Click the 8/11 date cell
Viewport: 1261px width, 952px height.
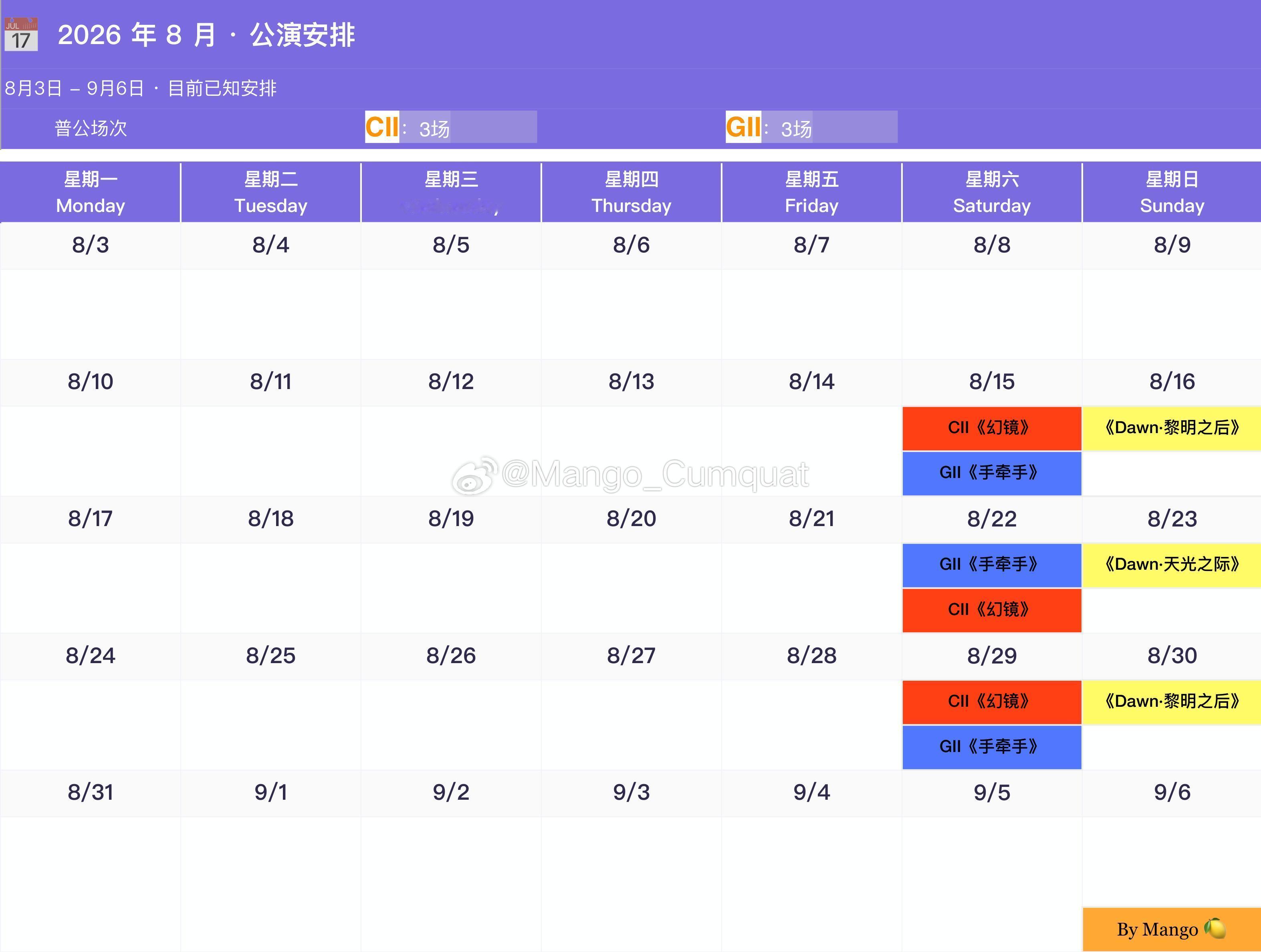271,383
